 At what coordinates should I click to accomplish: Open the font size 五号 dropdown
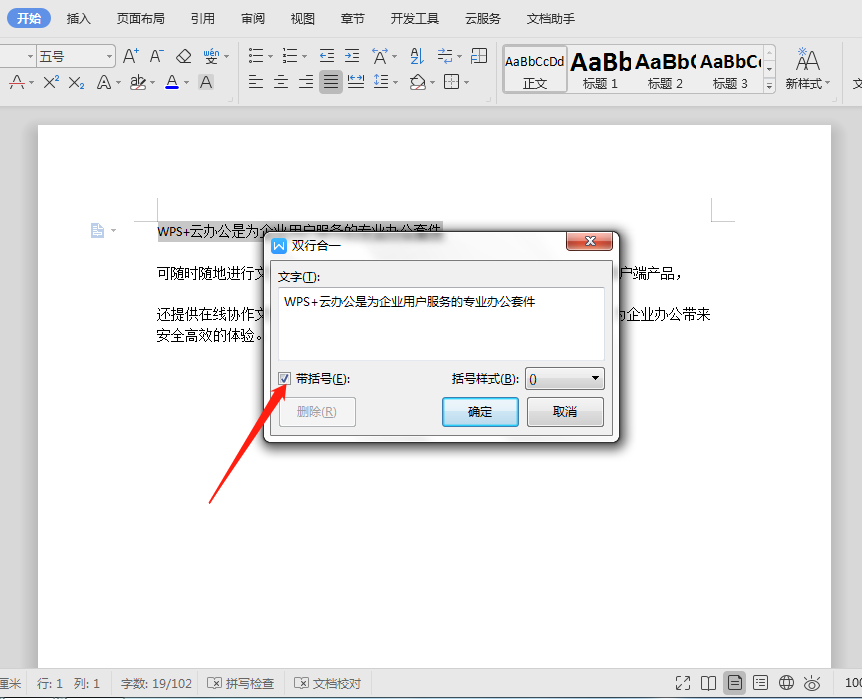point(109,57)
